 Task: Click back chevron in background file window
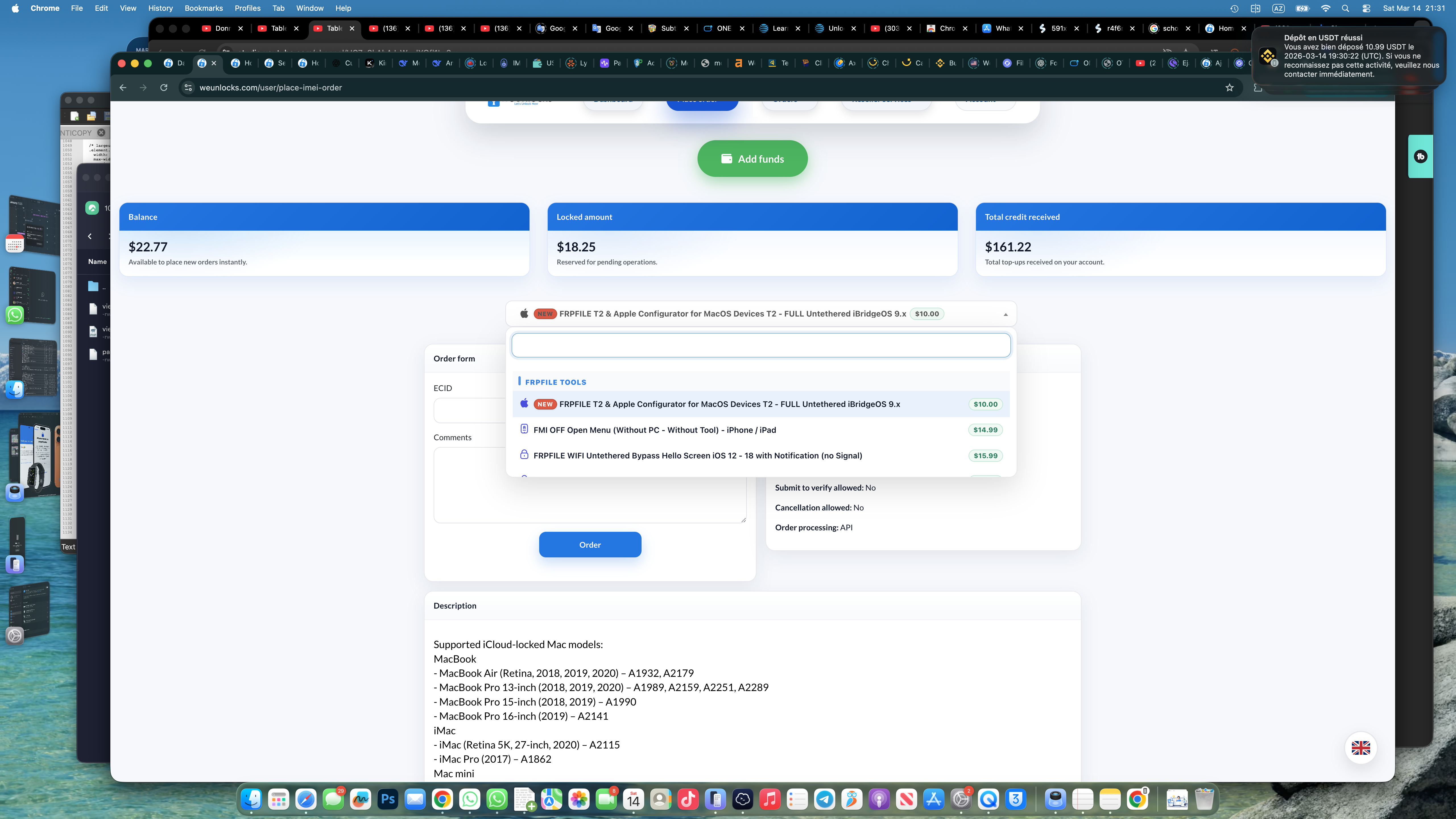[x=90, y=236]
